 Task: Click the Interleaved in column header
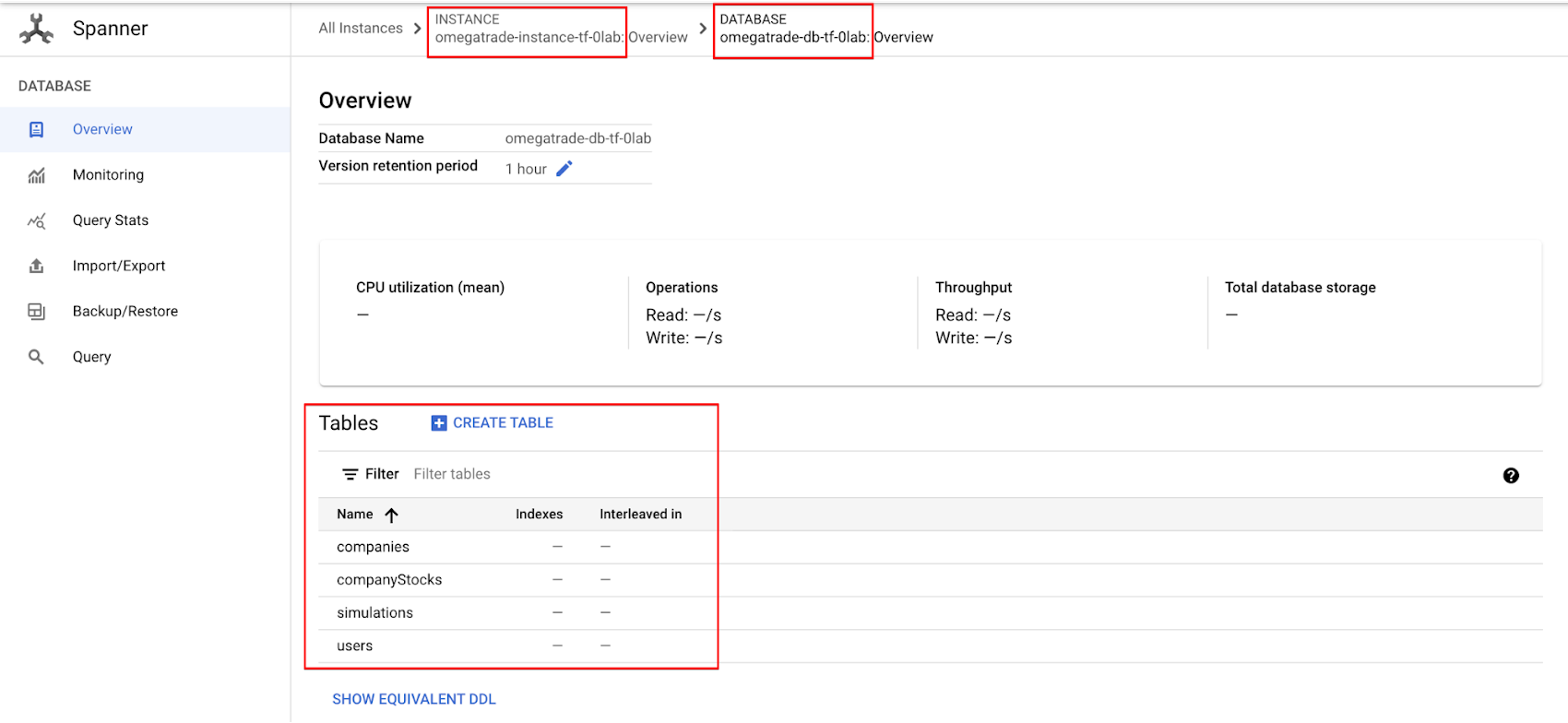641,515
